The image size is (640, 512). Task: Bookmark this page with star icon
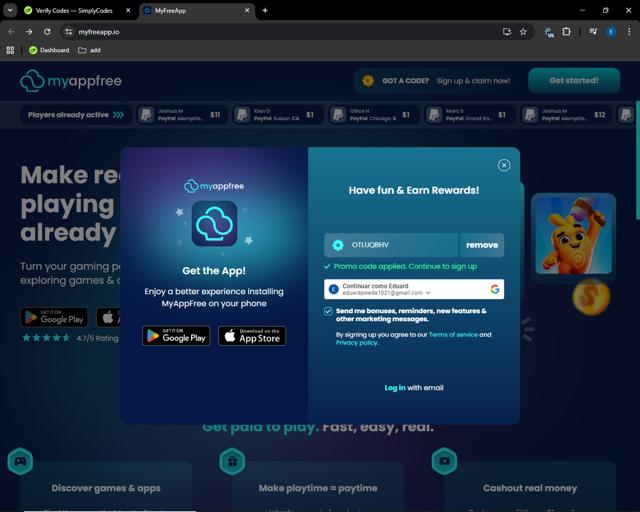click(x=523, y=32)
